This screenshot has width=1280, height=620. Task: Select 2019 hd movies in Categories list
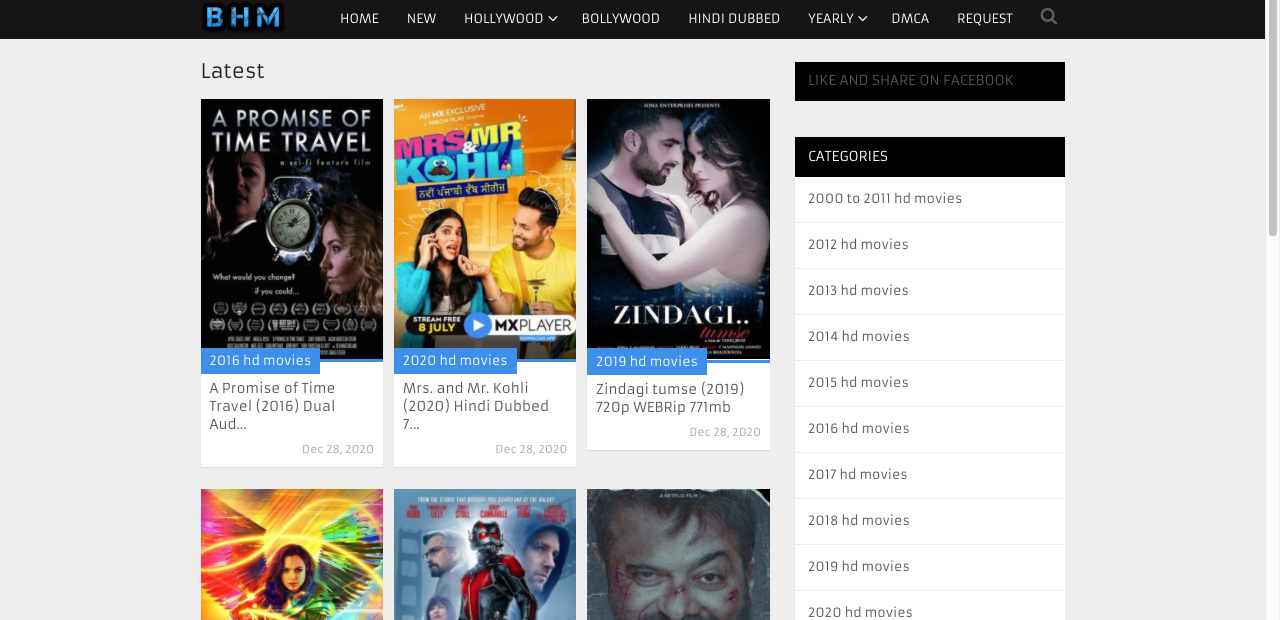point(858,567)
